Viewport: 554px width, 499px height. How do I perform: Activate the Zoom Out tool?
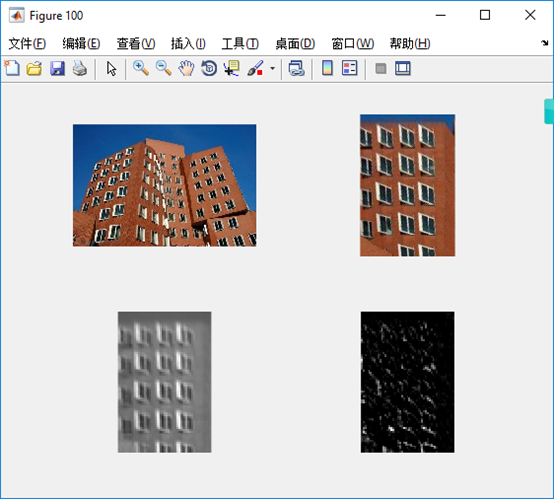click(164, 68)
